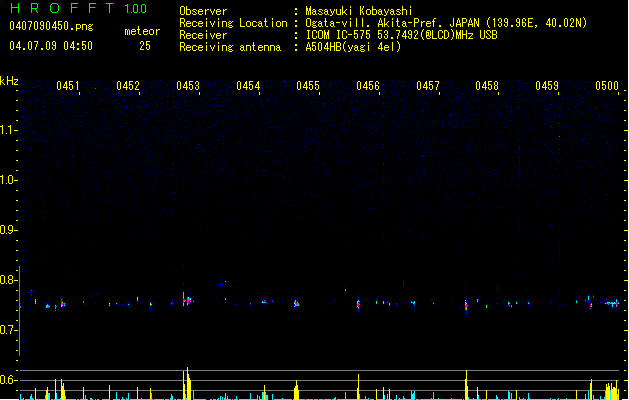This screenshot has width=629, height=400.
Task: Click the 0.7 frequency axis label
Action: click(7, 330)
